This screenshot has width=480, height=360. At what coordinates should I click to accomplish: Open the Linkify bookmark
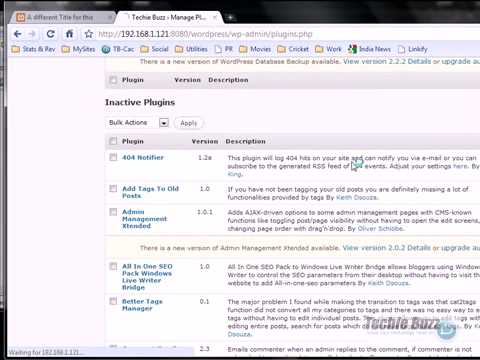coord(412,49)
